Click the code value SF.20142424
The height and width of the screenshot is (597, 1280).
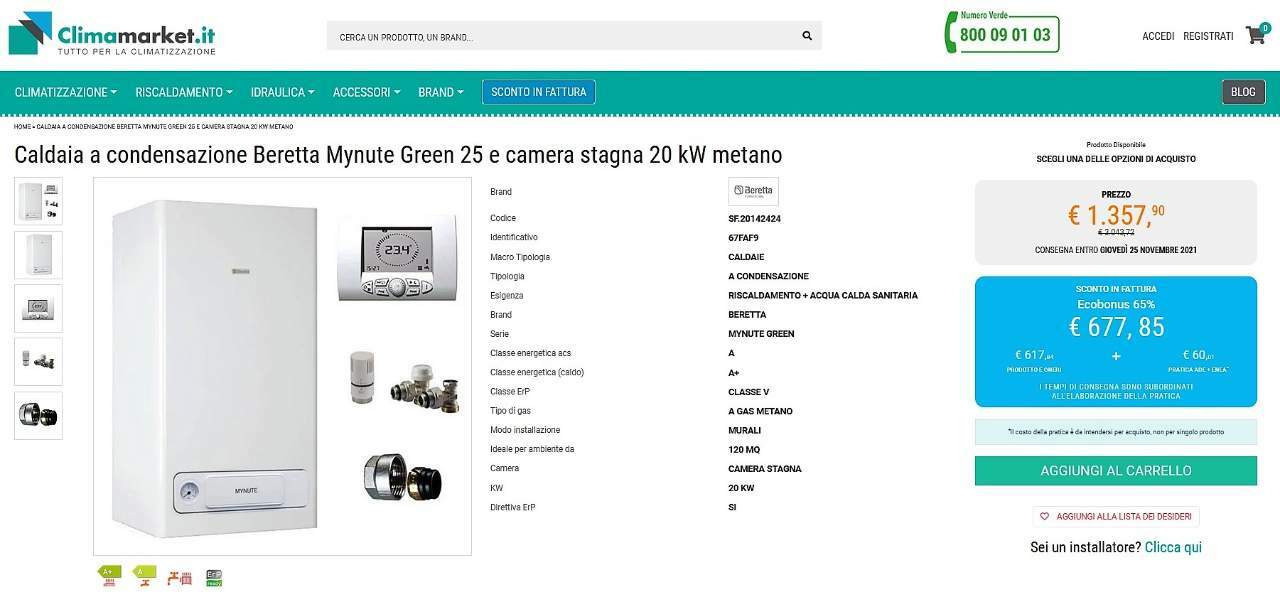point(755,218)
